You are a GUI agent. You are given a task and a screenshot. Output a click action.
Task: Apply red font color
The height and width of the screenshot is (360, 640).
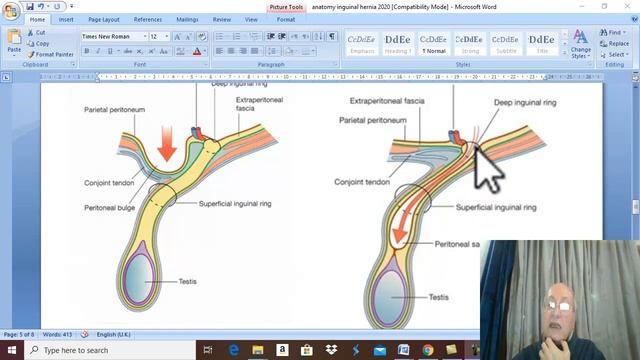(197, 51)
